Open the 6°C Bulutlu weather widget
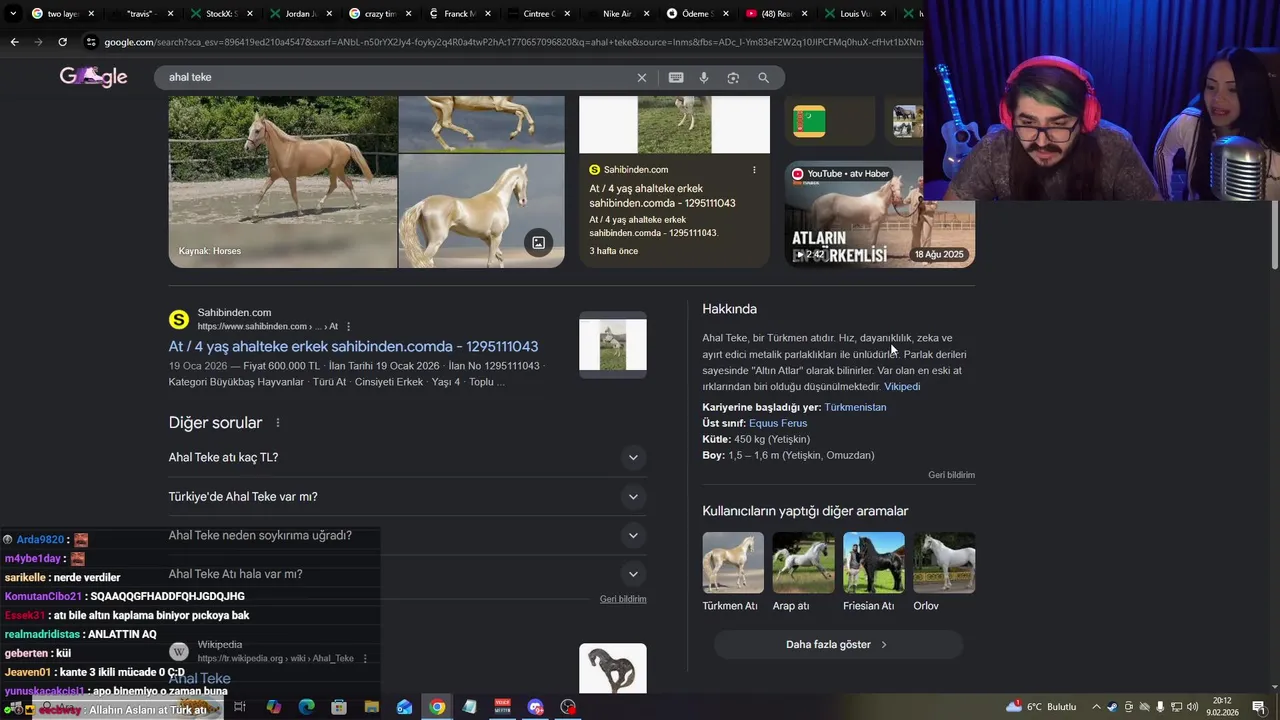1280x720 pixels. [x=1041, y=707]
